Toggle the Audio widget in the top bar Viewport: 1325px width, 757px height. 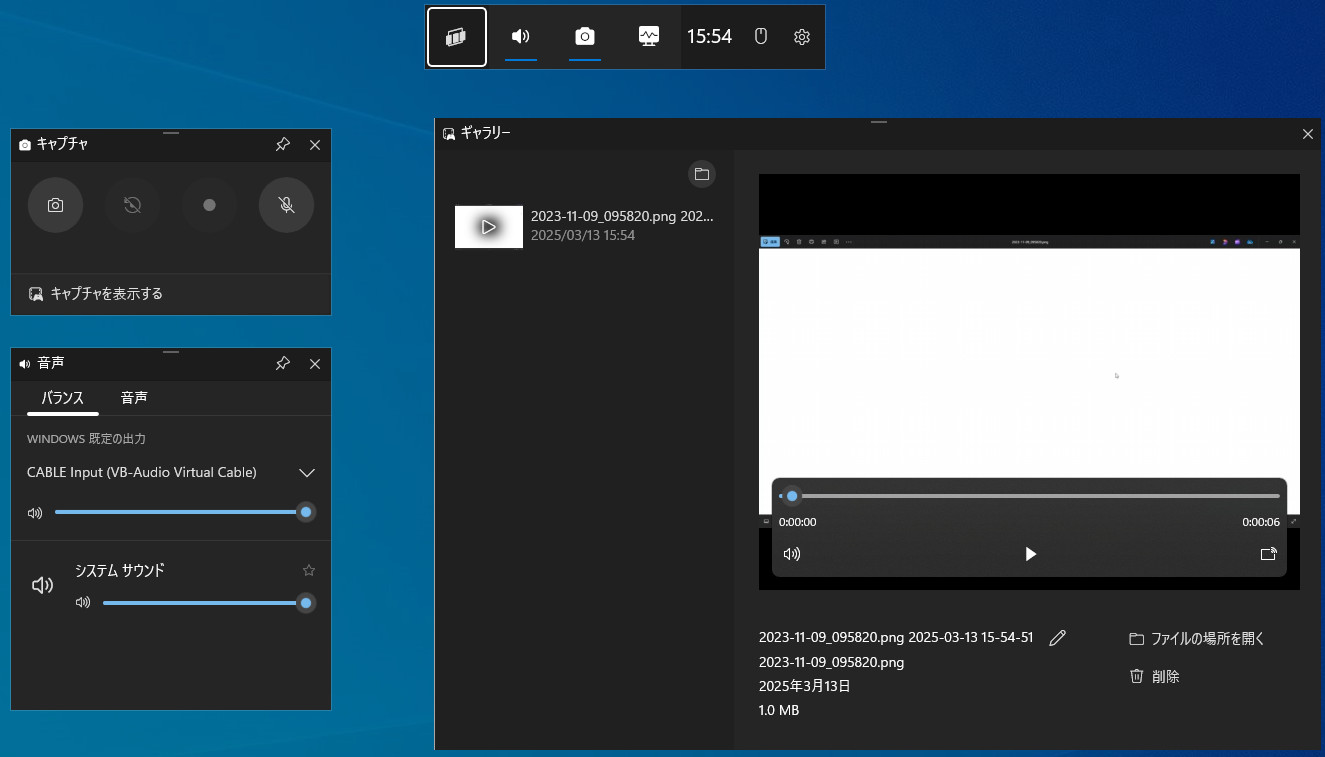[521, 37]
